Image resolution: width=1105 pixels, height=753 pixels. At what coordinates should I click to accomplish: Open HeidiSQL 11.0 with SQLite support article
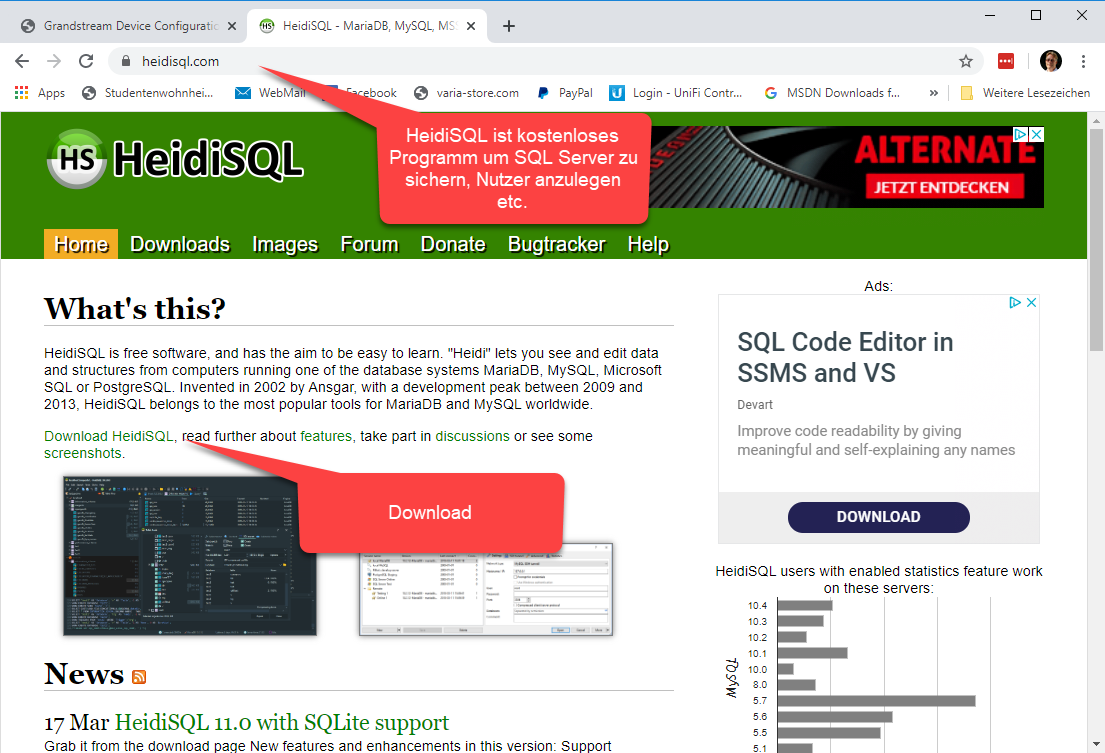coord(282,723)
